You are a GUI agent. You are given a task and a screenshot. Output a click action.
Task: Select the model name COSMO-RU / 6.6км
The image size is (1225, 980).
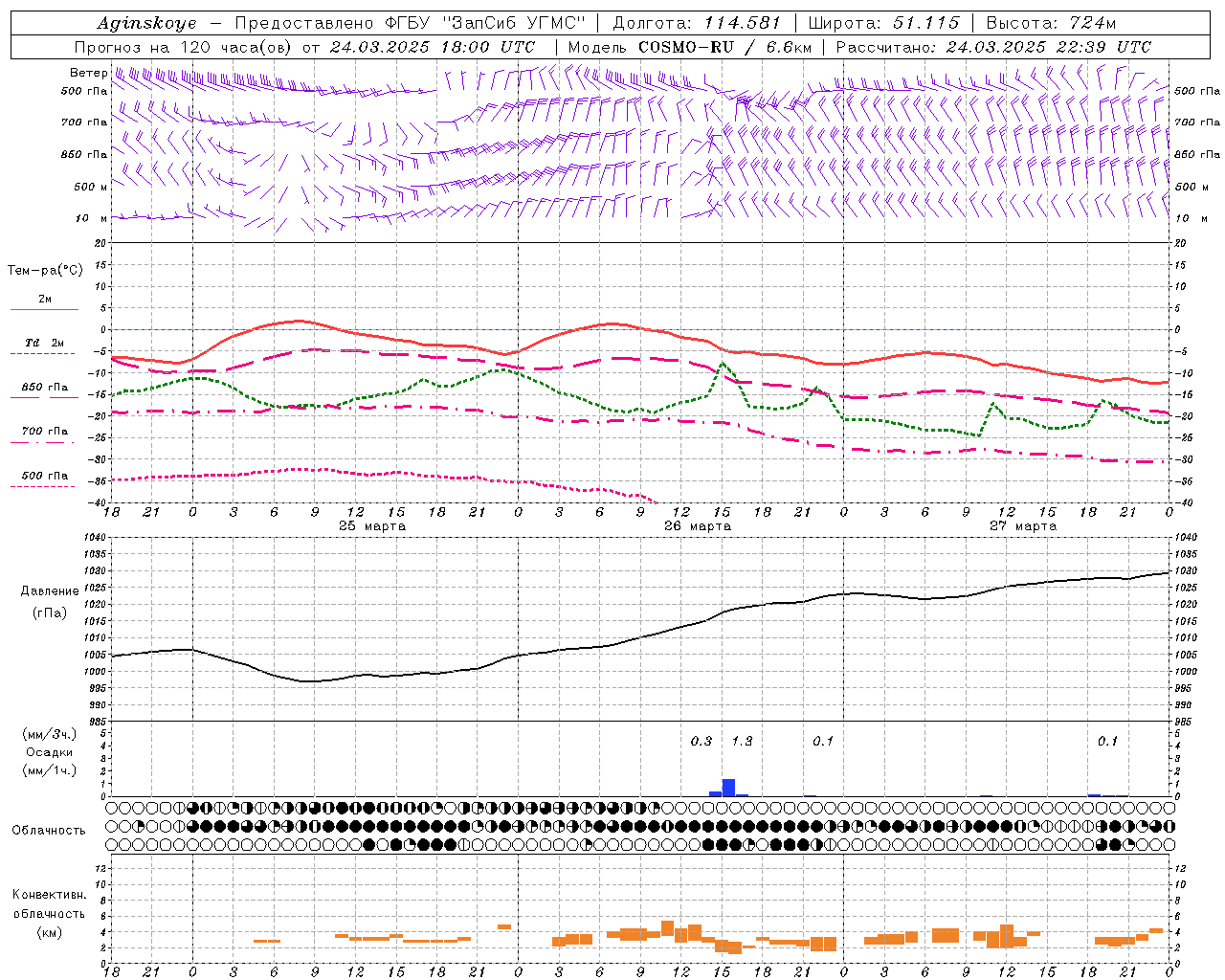click(x=724, y=47)
